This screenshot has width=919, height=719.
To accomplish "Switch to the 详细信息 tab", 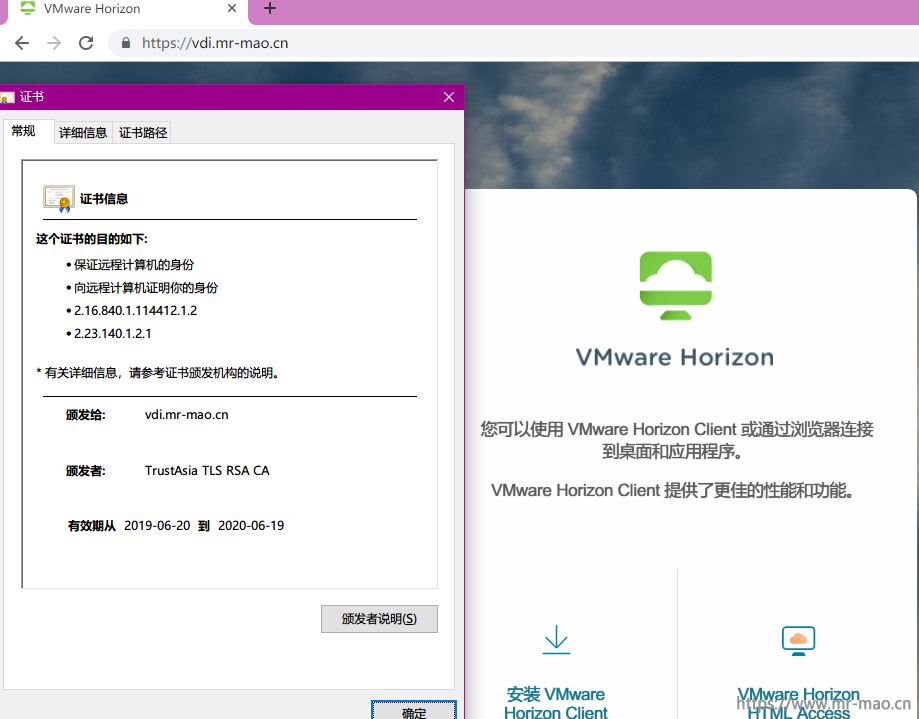I will [x=83, y=132].
